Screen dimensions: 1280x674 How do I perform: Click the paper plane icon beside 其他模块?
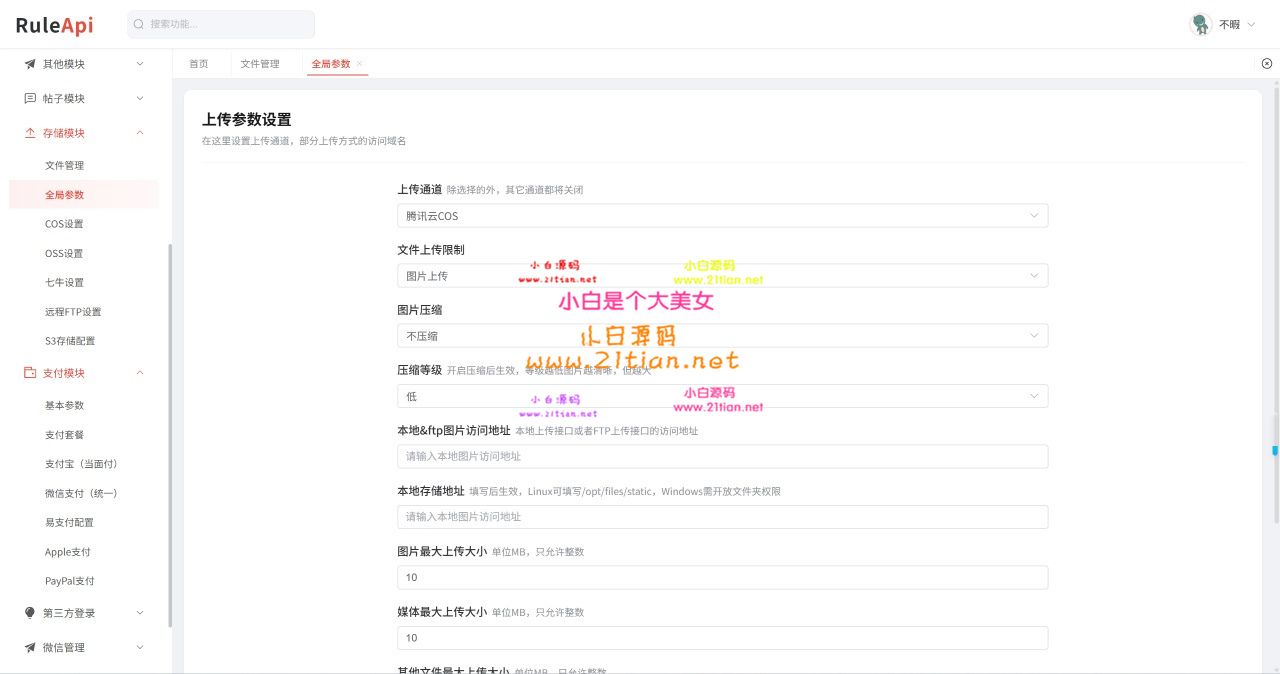[x=30, y=64]
